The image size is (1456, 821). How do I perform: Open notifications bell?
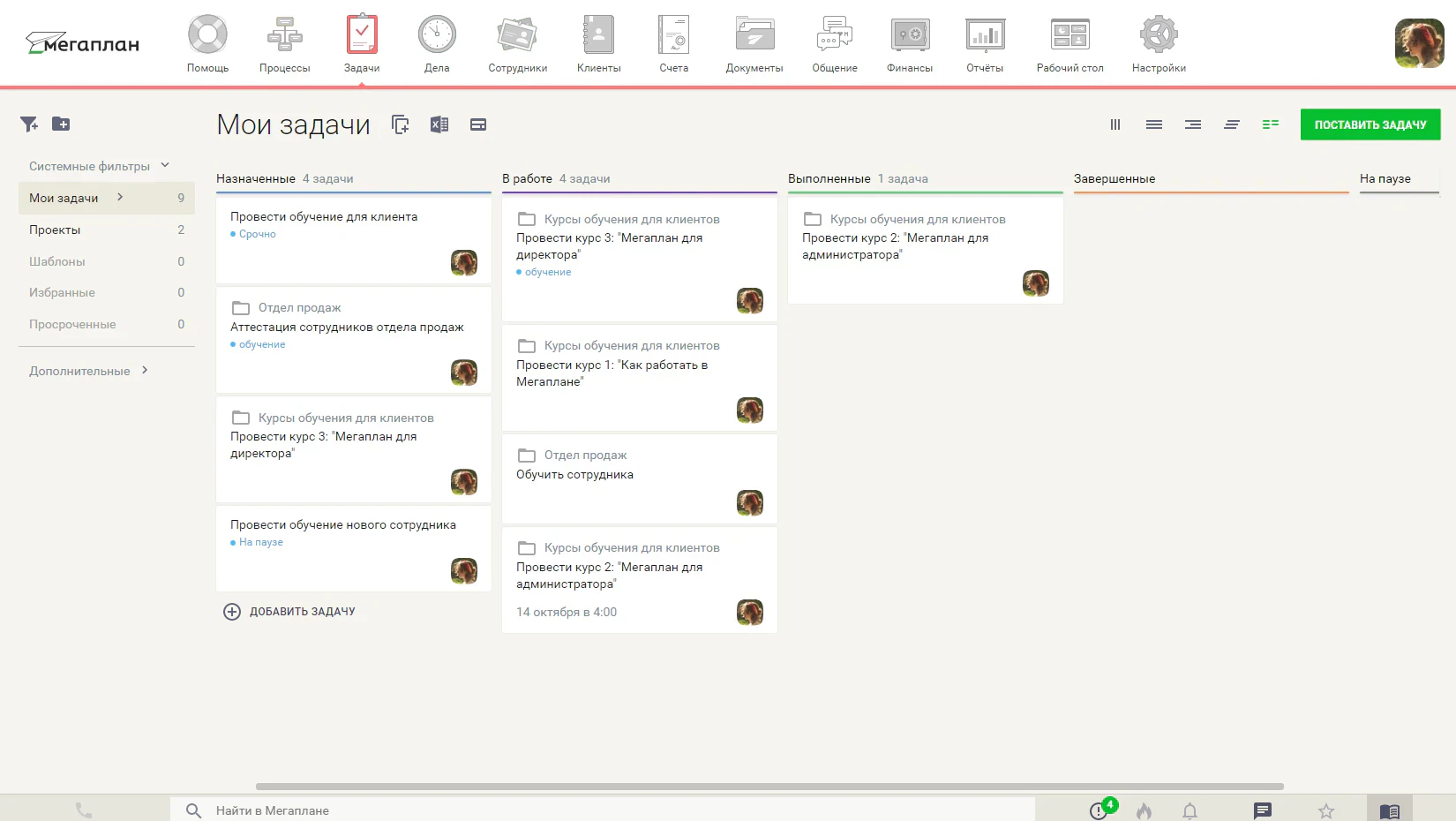pos(1190,810)
